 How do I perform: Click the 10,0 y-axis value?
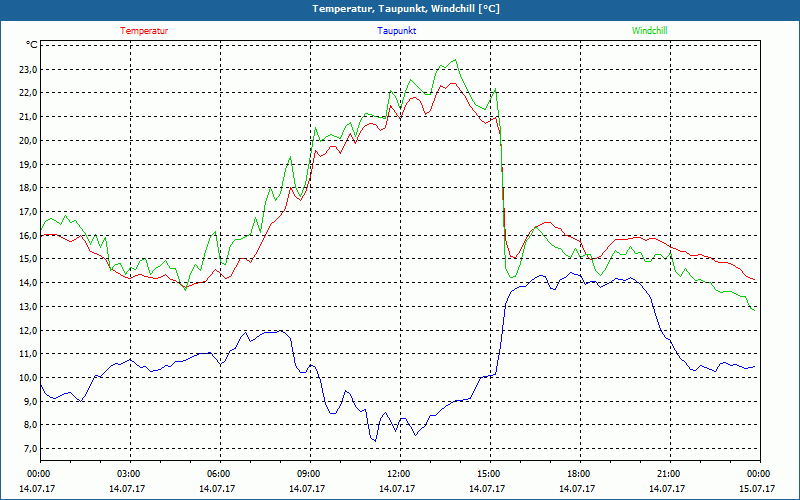(29, 378)
